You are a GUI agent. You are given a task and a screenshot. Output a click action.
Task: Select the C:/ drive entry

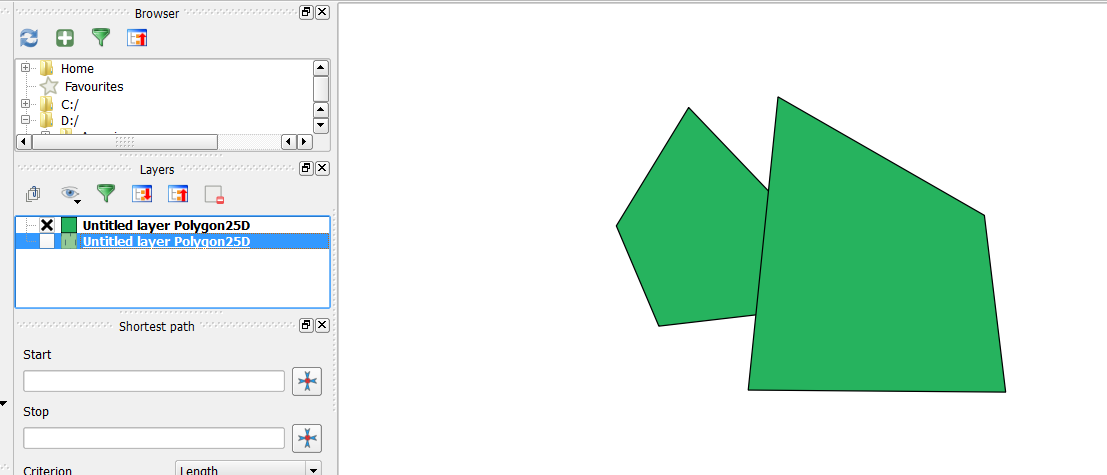(70, 104)
